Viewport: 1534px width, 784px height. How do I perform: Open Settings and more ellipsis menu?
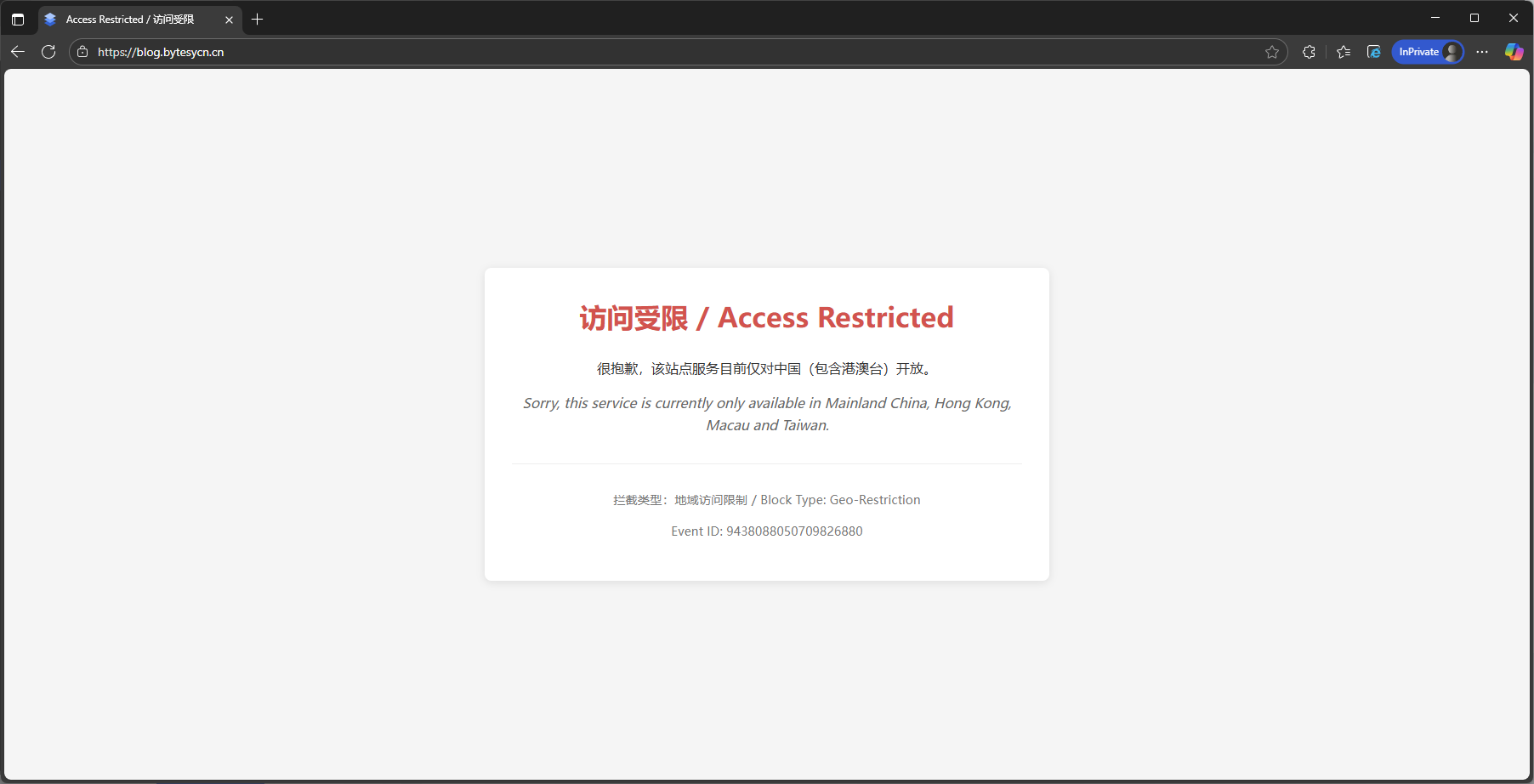coord(1482,52)
